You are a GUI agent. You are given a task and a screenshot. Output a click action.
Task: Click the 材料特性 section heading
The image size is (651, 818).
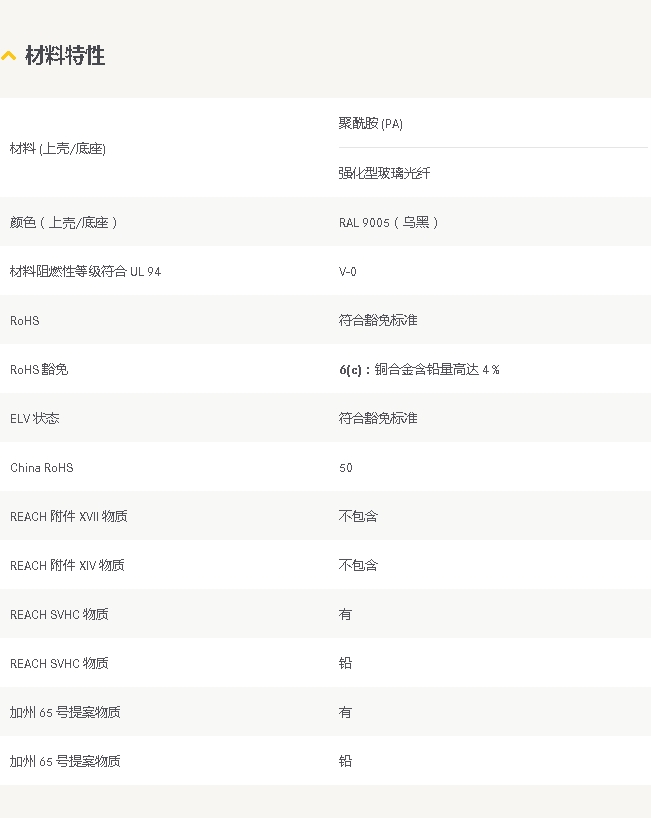[x=65, y=55]
